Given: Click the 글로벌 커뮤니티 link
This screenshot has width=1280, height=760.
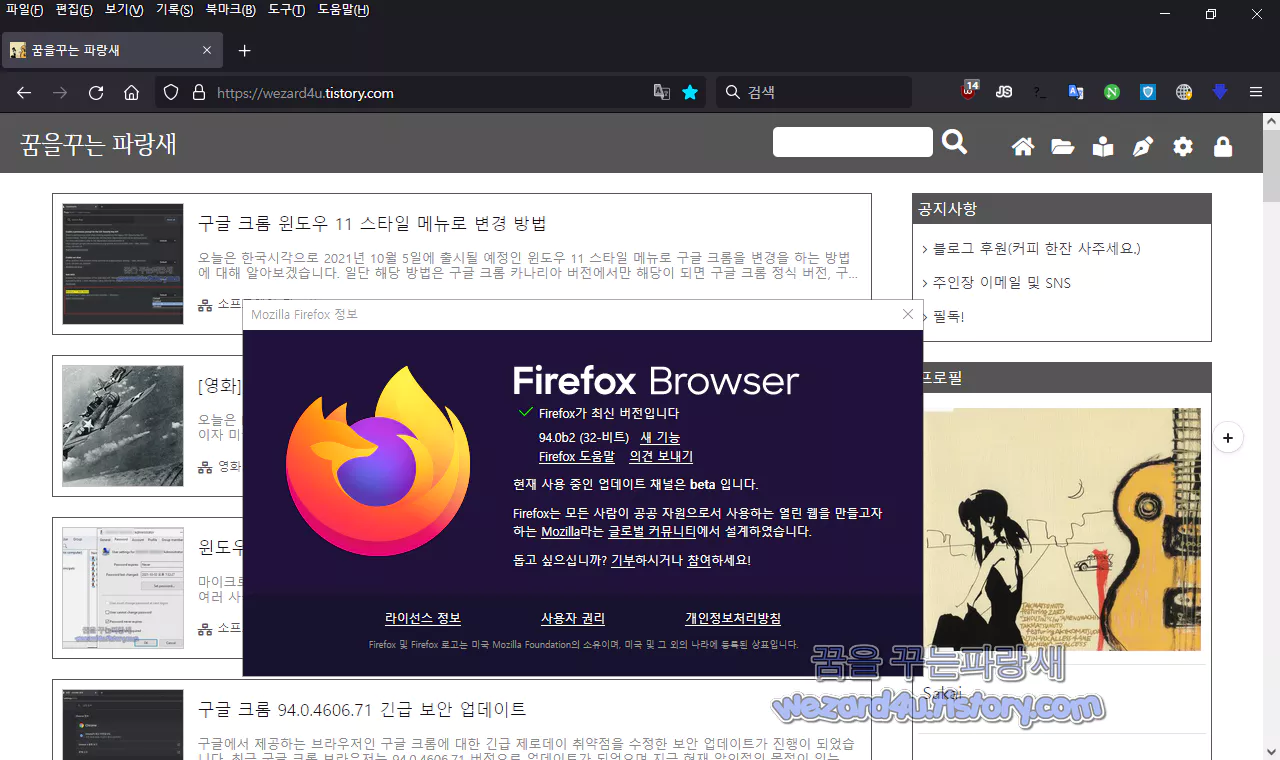Looking at the screenshot, I should pos(651,532).
